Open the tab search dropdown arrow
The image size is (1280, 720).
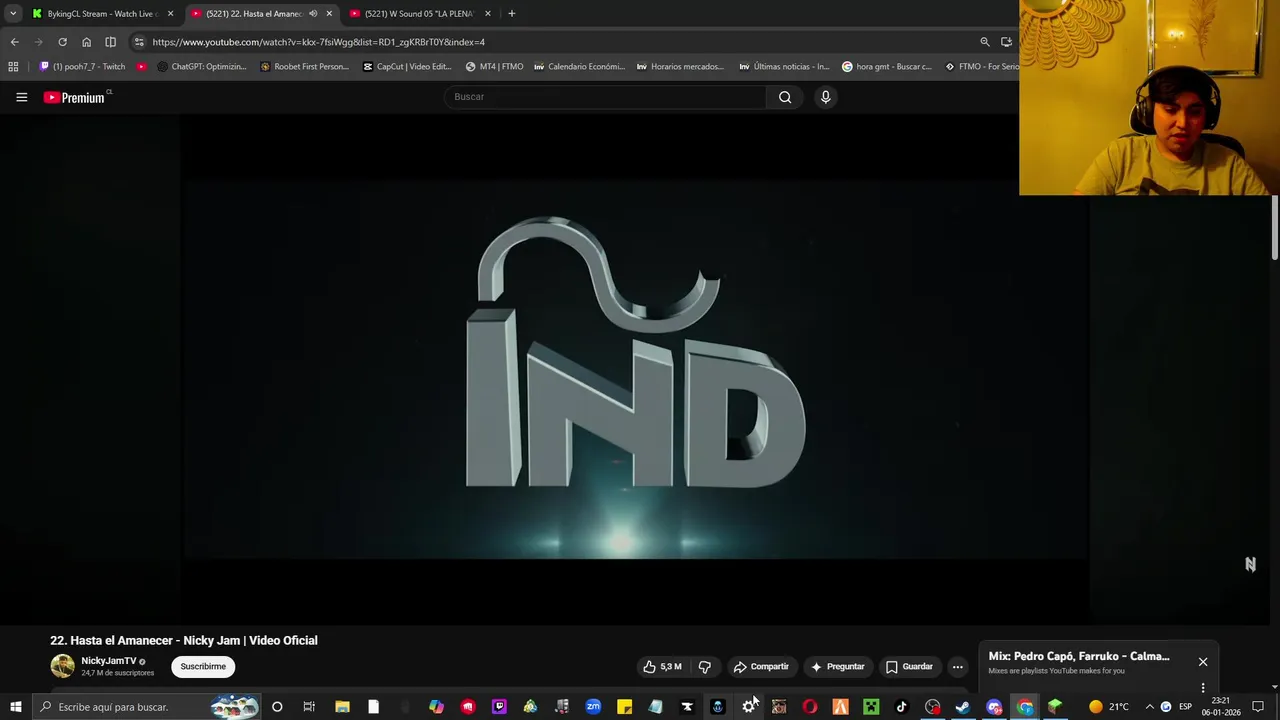(x=12, y=14)
